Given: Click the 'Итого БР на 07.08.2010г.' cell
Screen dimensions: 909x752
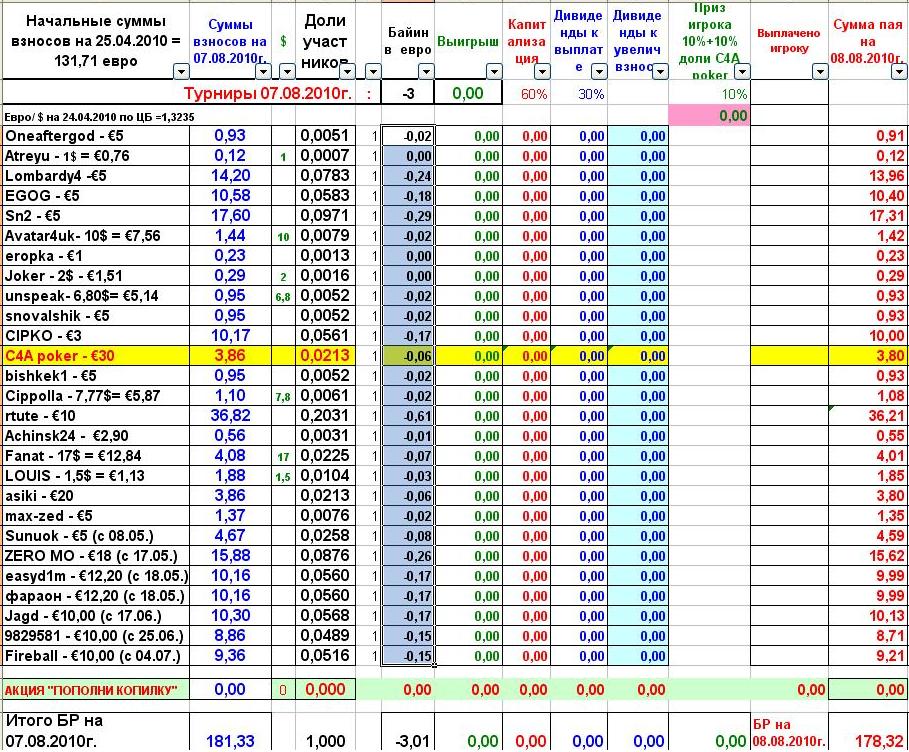Looking at the screenshot, I should (96, 732).
